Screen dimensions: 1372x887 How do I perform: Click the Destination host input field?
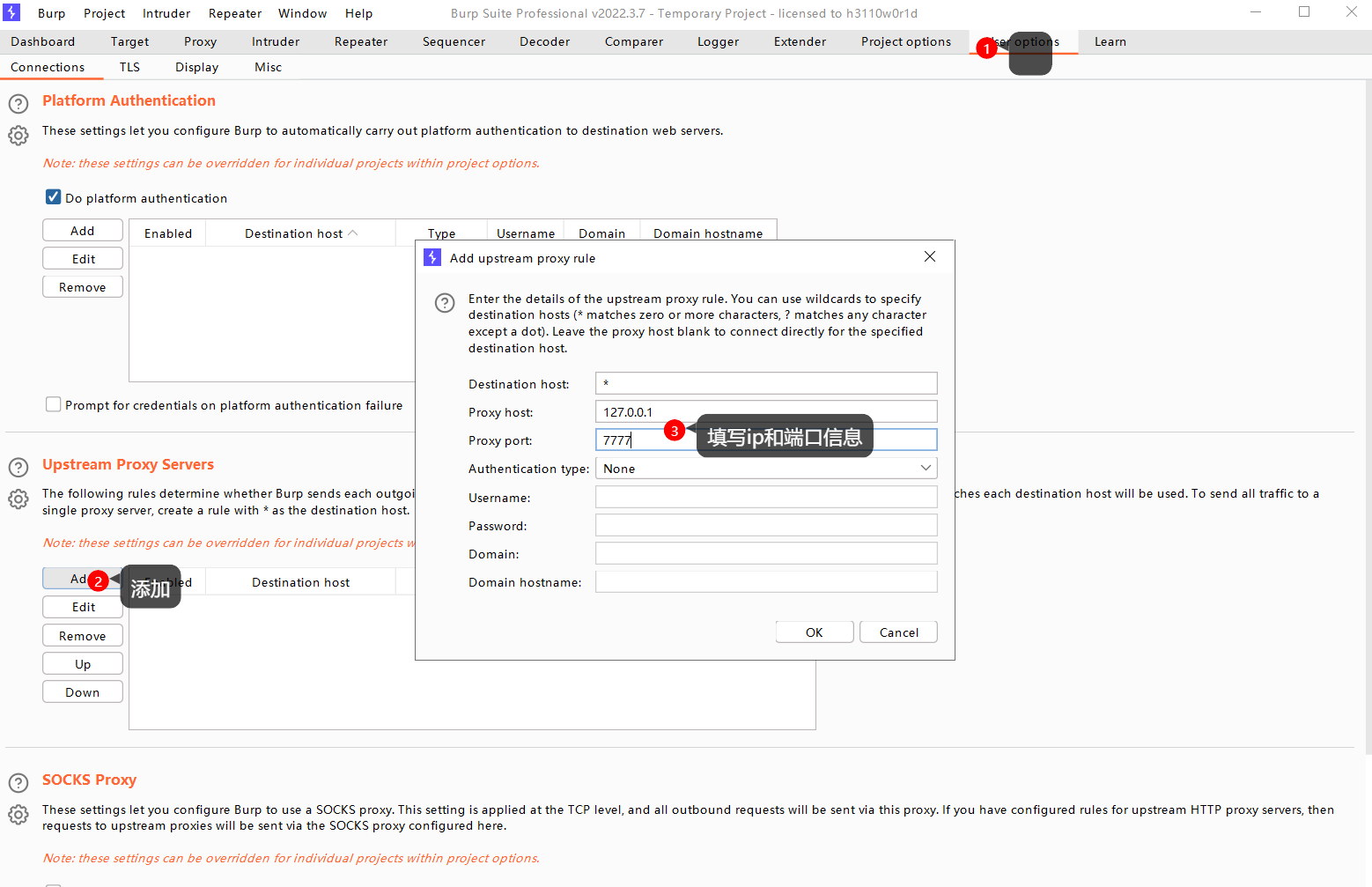pos(766,383)
